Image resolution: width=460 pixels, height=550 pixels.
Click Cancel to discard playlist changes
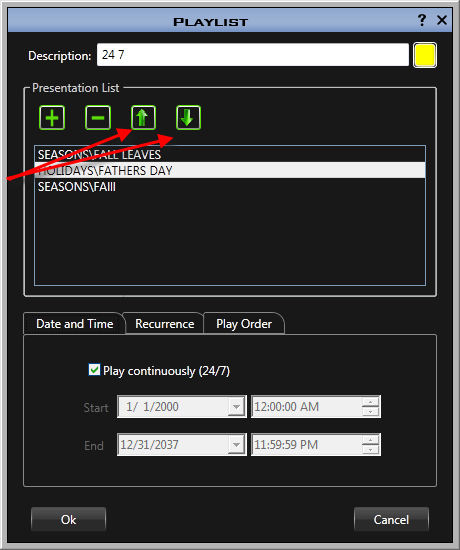391,519
